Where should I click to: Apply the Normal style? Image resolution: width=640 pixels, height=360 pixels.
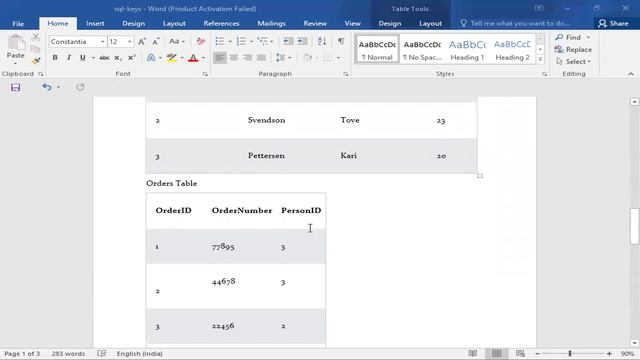point(377,50)
